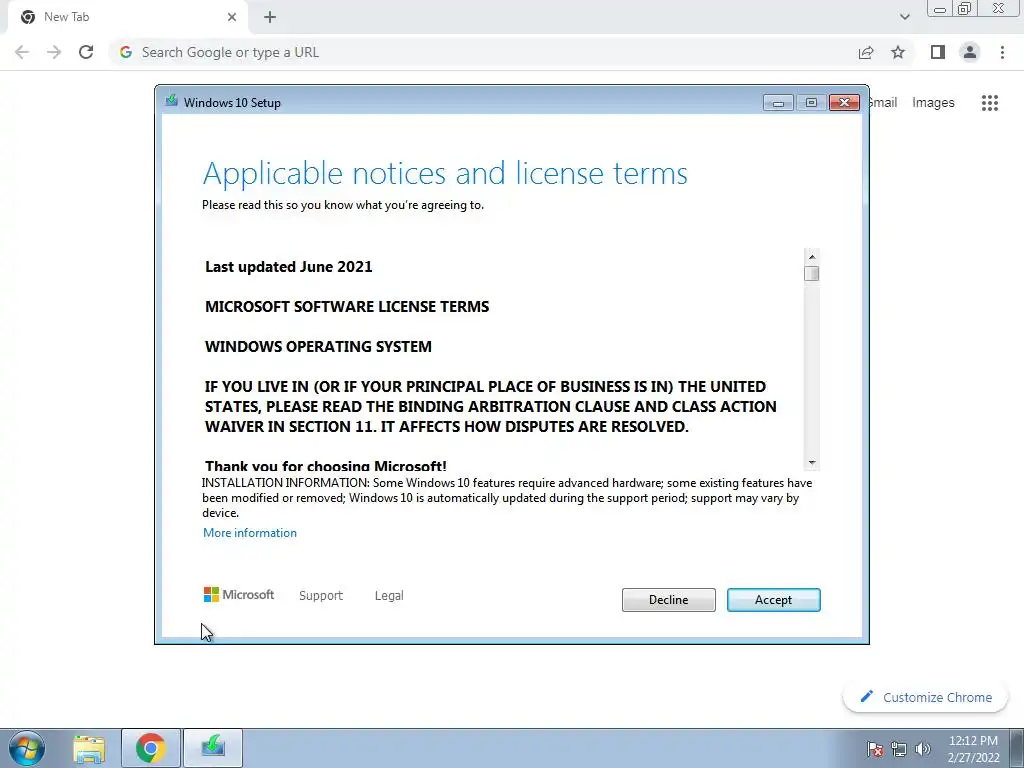Open the Google apps grid

[x=990, y=103]
